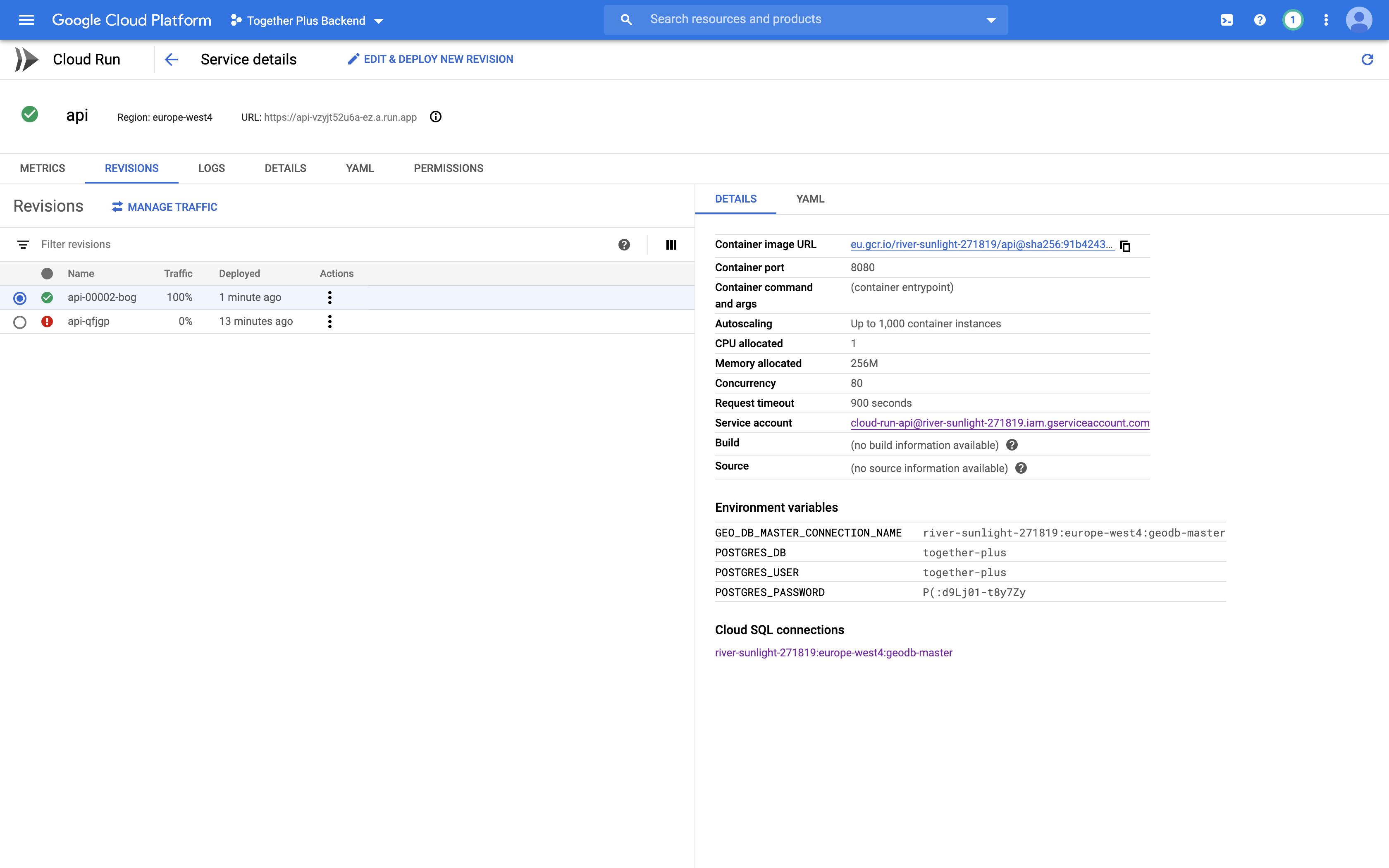
Task: Activate Cloud Shell icon
Action: pyautogui.click(x=1227, y=20)
